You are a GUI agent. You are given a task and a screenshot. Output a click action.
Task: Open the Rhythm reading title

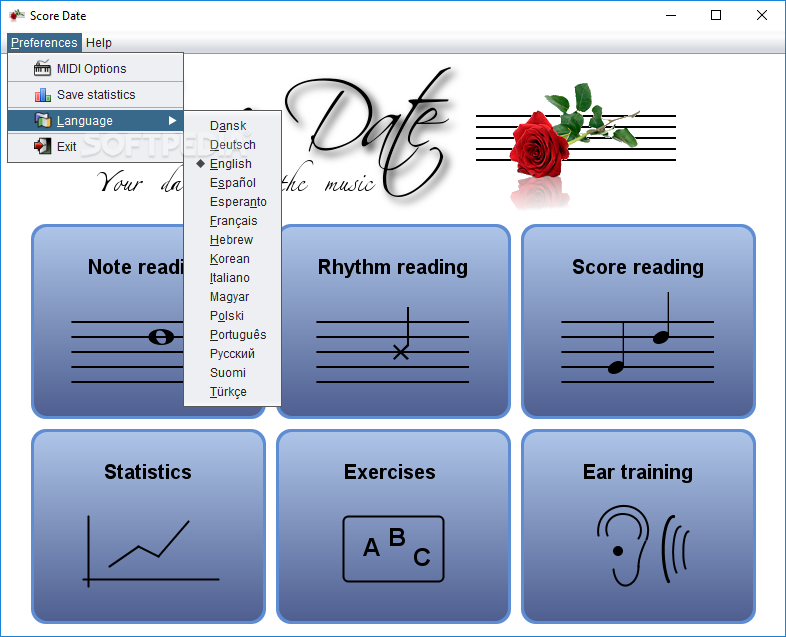[392, 268]
